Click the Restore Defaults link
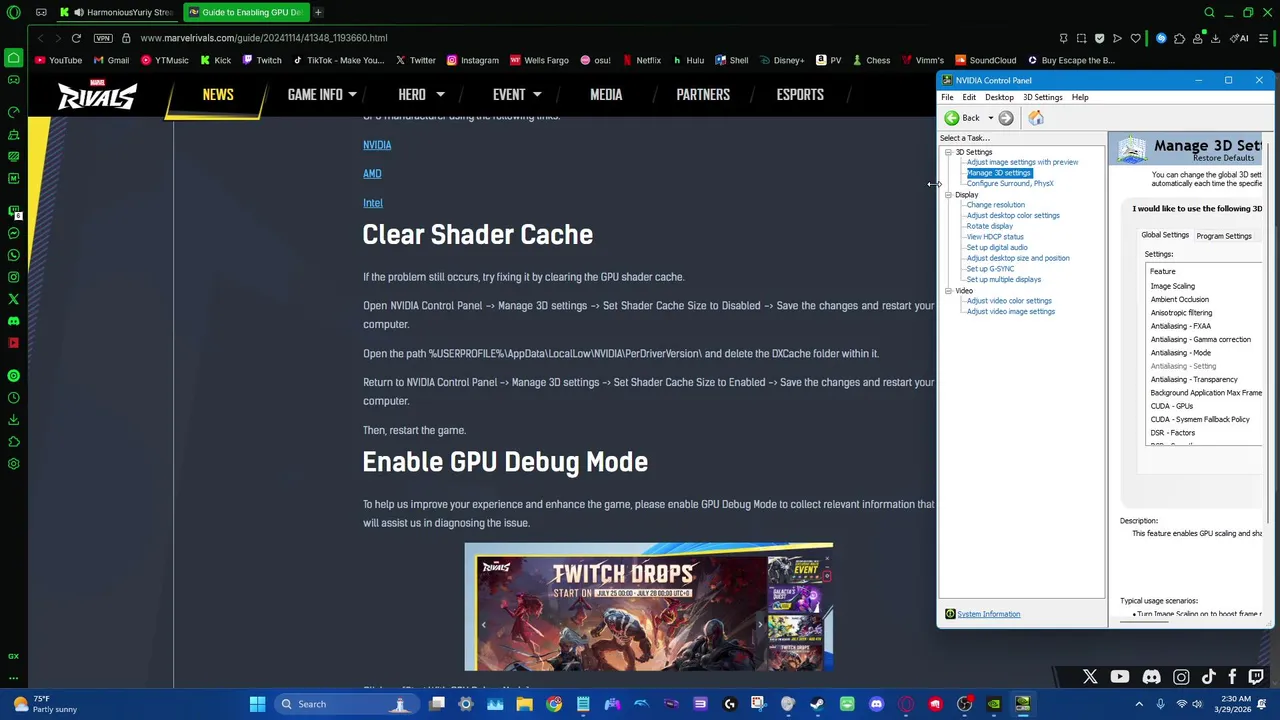 [x=1223, y=158]
